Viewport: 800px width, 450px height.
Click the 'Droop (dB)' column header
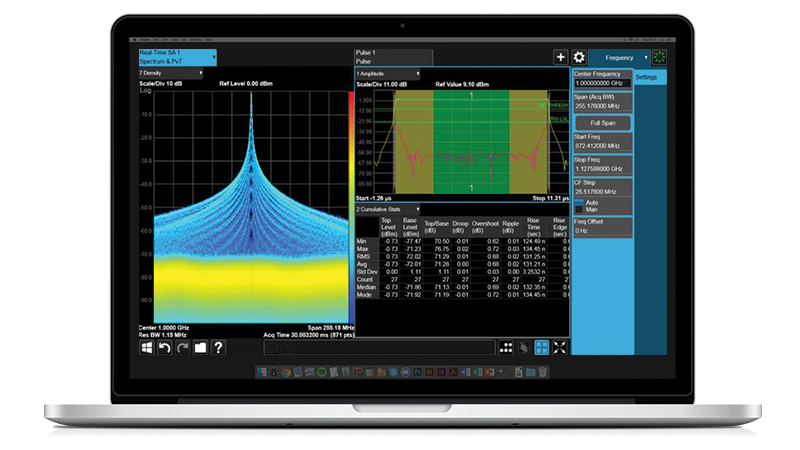pos(460,227)
